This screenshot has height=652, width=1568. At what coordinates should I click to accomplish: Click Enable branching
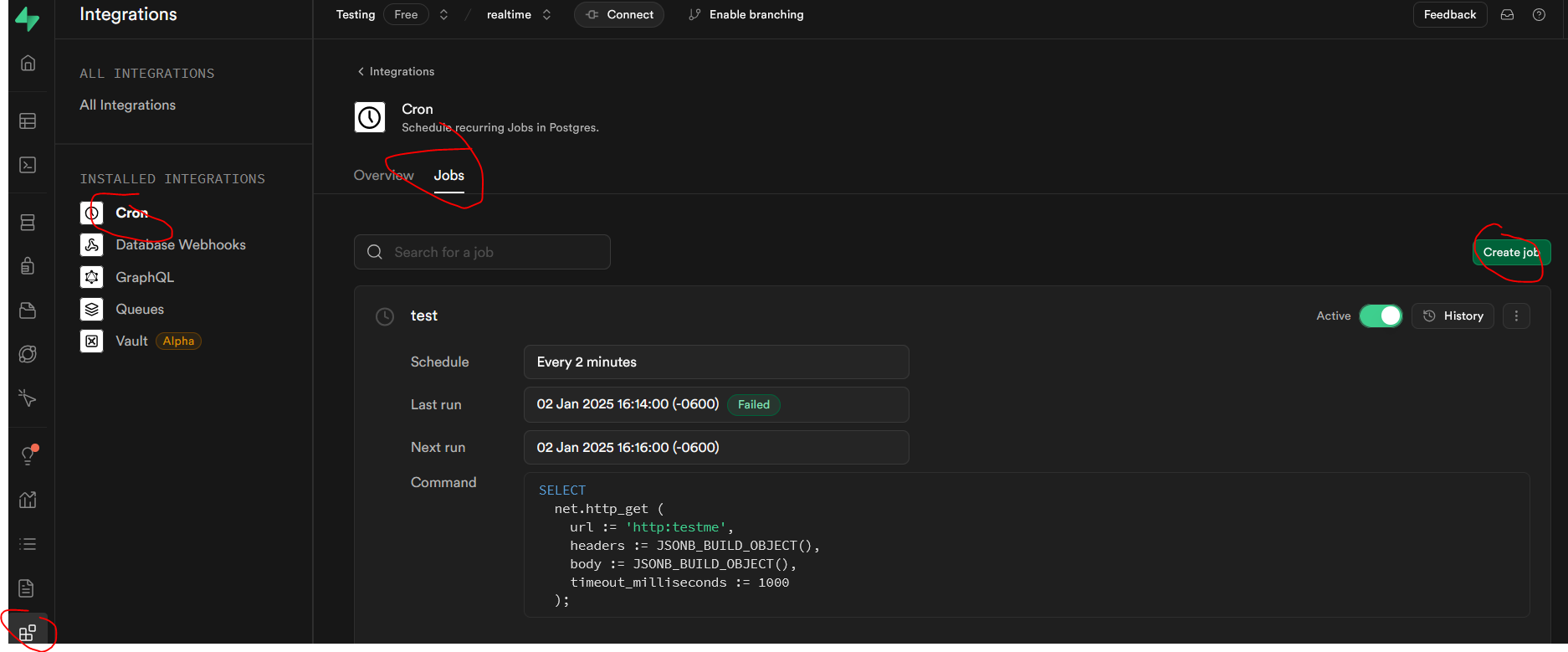[746, 14]
